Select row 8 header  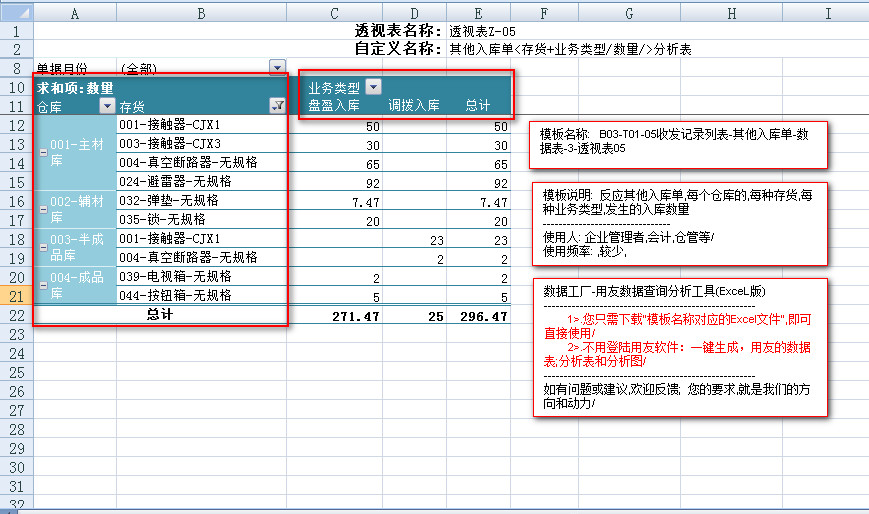click(16, 68)
